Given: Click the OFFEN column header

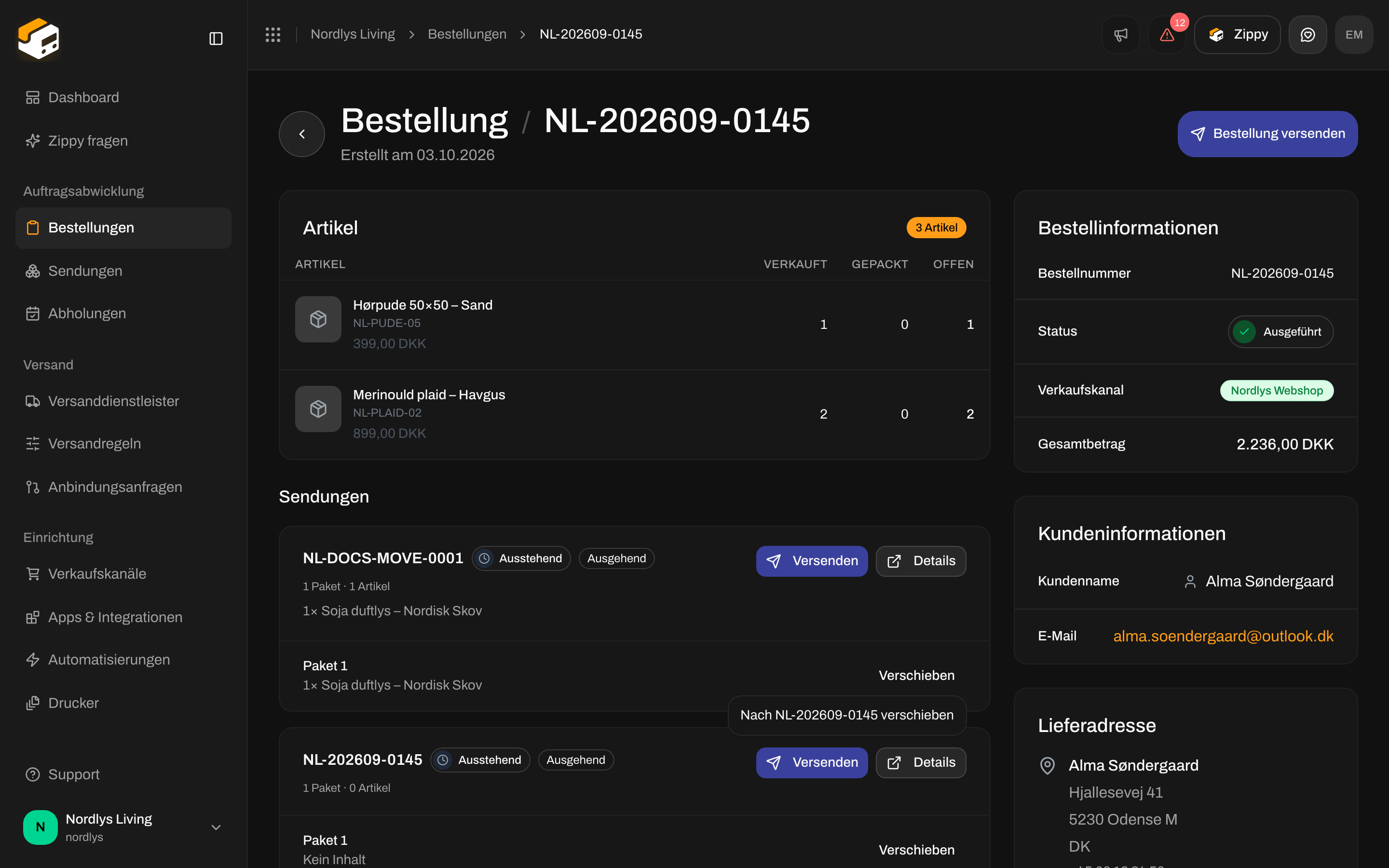Looking at the screenshot, I should point(953,264).
